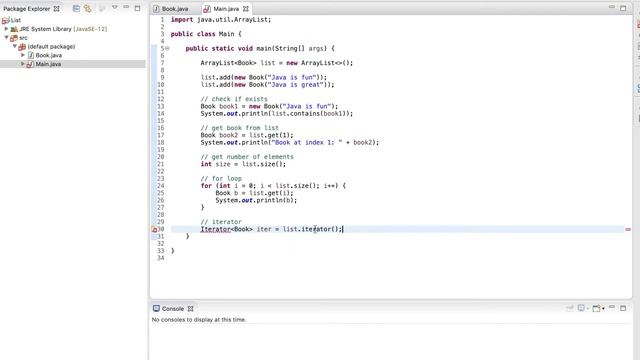The height and width of the screenshot is (360, 640).
Task: Select Book.java in Package Explorer
Action: (x=49, y=56)
